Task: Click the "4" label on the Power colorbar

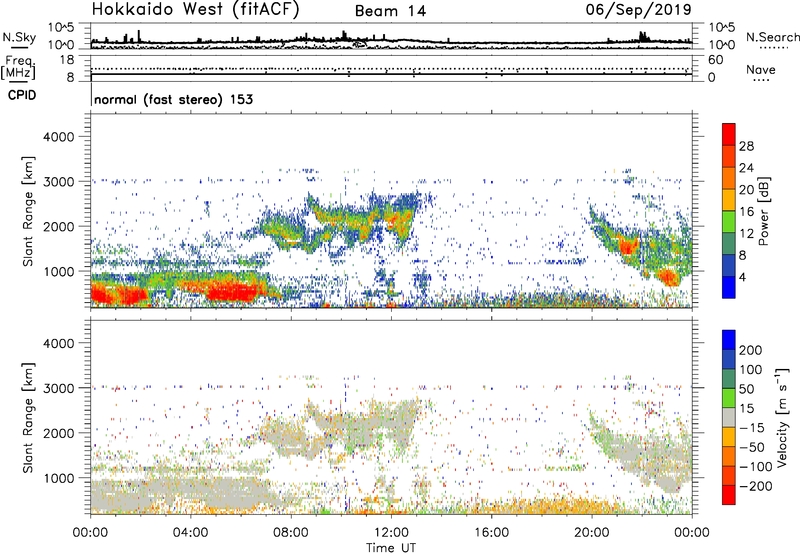Action: (x=742, y=277)
